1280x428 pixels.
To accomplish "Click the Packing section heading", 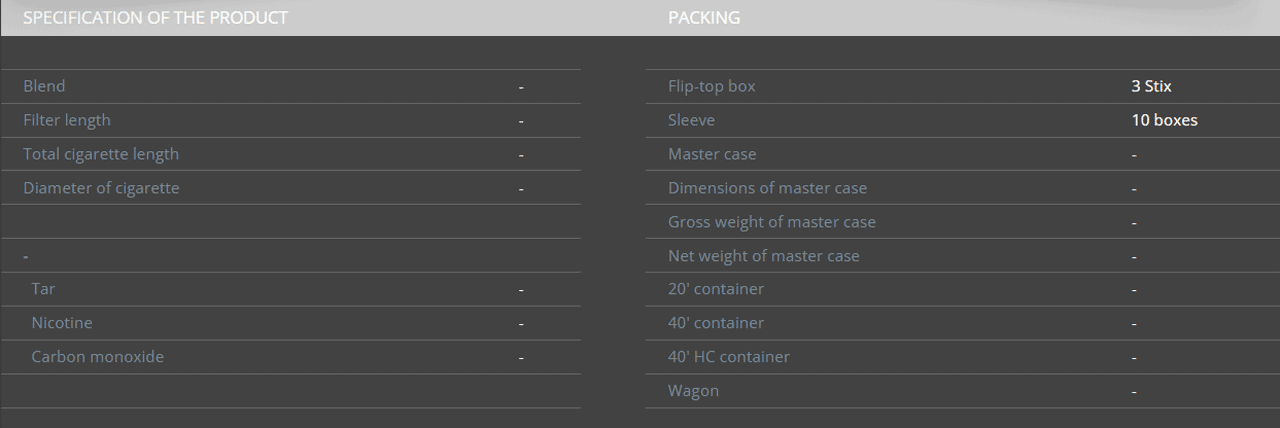I will (704, 18).
